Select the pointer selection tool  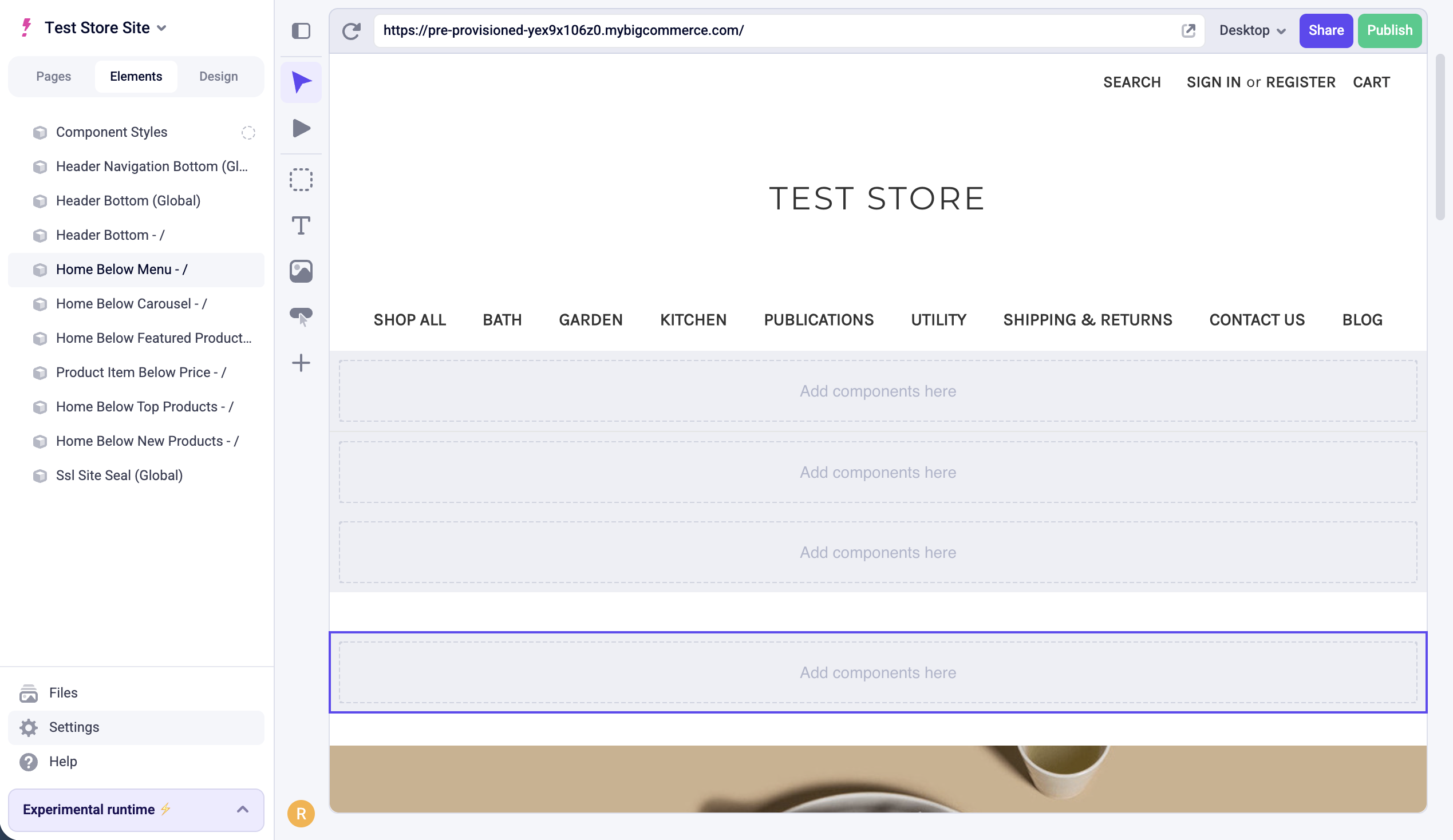301,82
